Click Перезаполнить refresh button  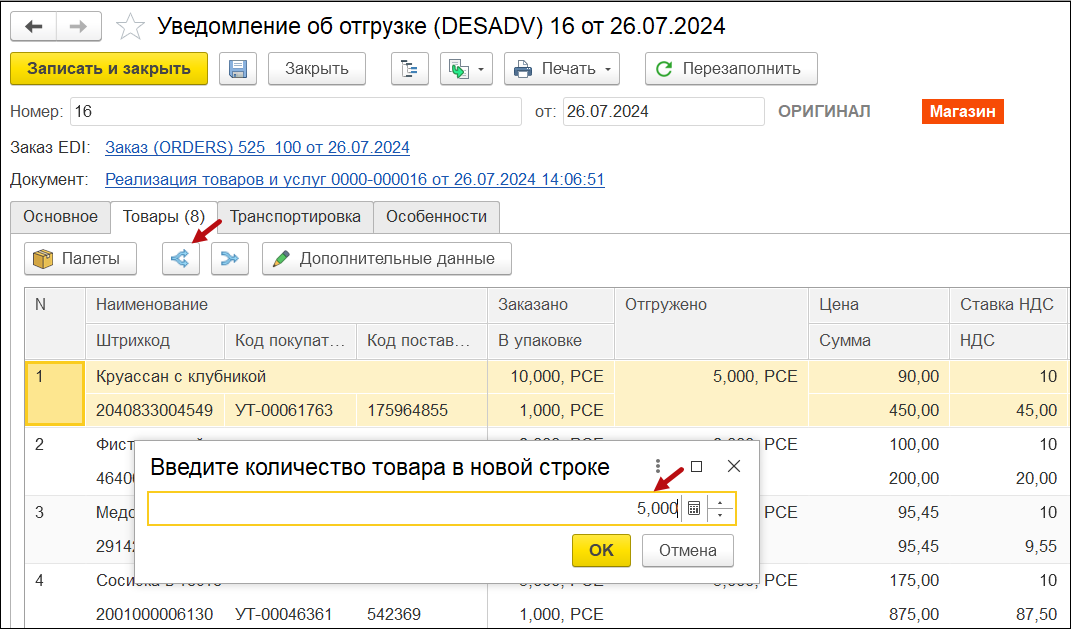[x=732, y=68]
